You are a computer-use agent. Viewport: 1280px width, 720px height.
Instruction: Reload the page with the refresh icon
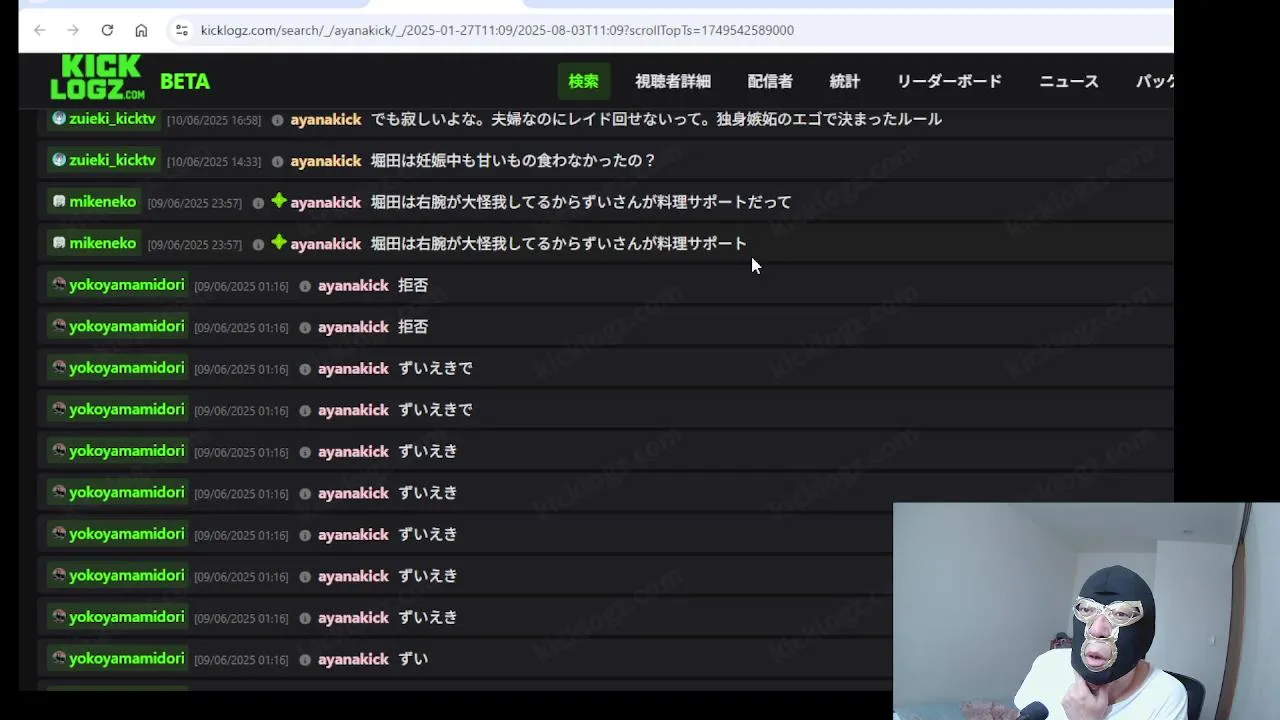107,30
